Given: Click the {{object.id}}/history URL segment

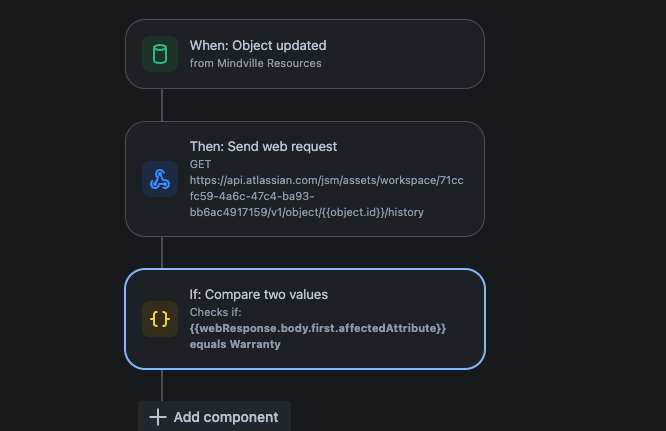Looking at the screenshot, I should point(373,212).
